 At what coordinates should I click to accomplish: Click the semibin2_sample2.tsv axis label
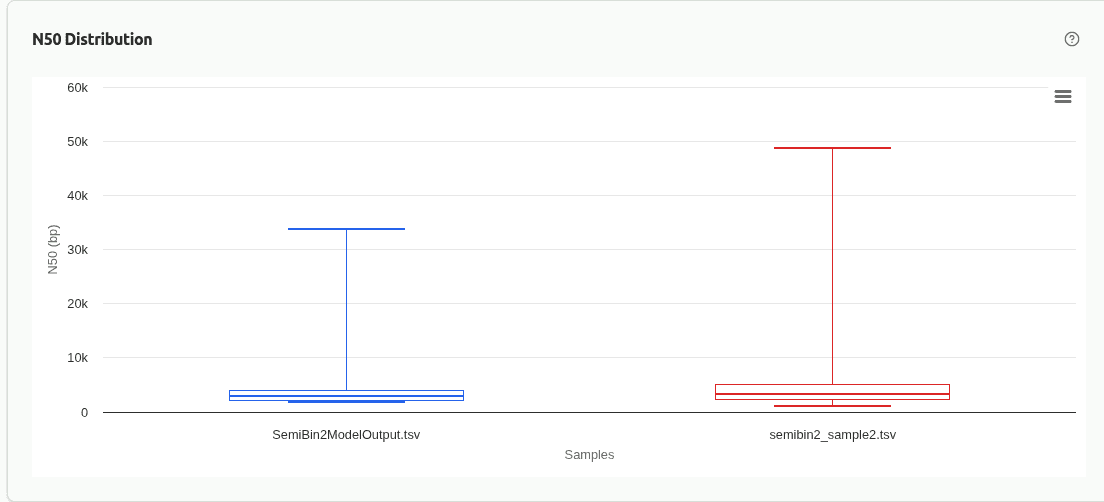point(832,435)
